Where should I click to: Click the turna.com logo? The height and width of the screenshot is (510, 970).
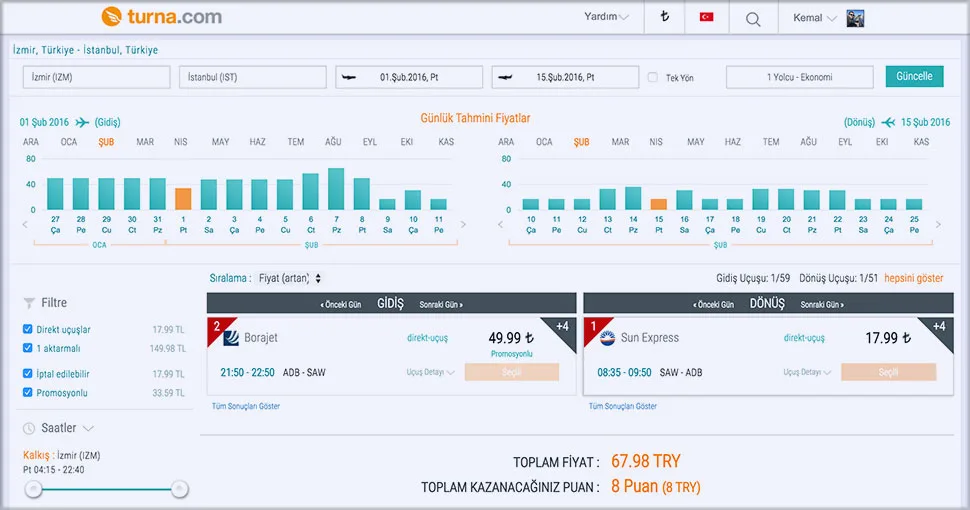tap(161, 17)
